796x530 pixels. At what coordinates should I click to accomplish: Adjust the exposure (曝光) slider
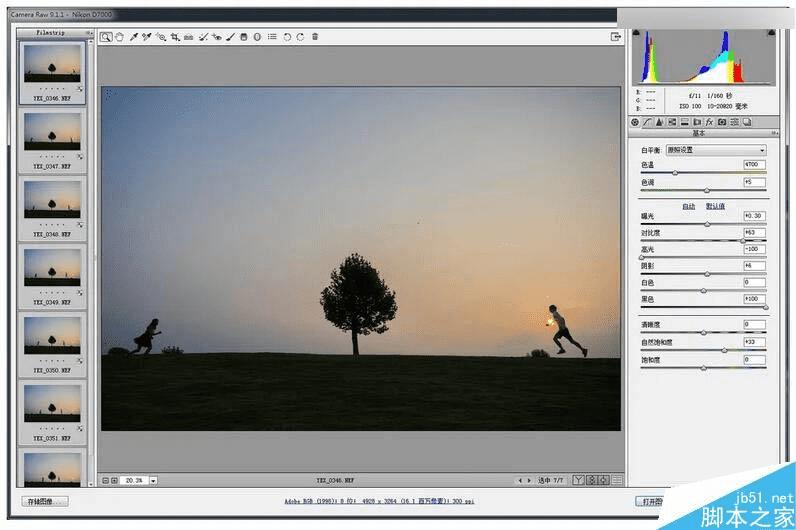point(707,224)
